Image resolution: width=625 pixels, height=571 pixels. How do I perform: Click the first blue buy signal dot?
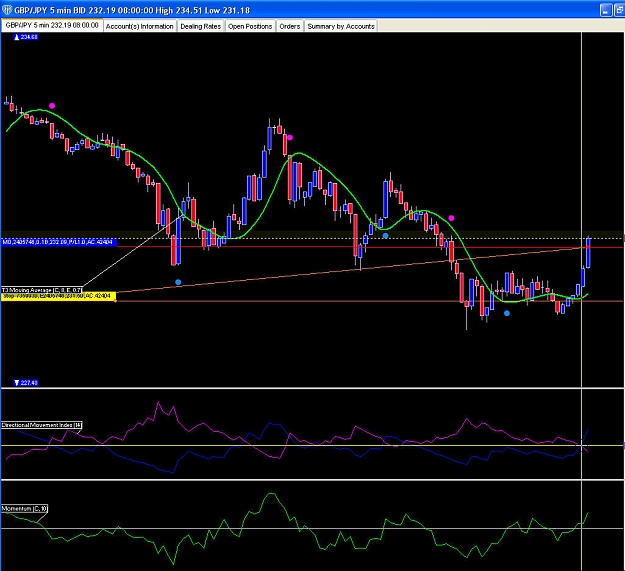point(178,282)
